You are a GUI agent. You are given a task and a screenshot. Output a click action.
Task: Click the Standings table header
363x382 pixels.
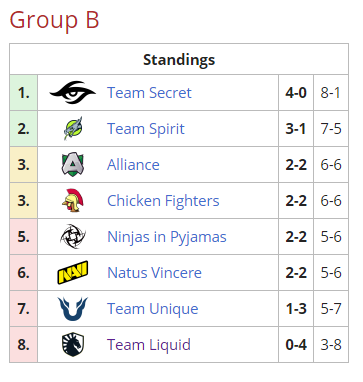179,59
